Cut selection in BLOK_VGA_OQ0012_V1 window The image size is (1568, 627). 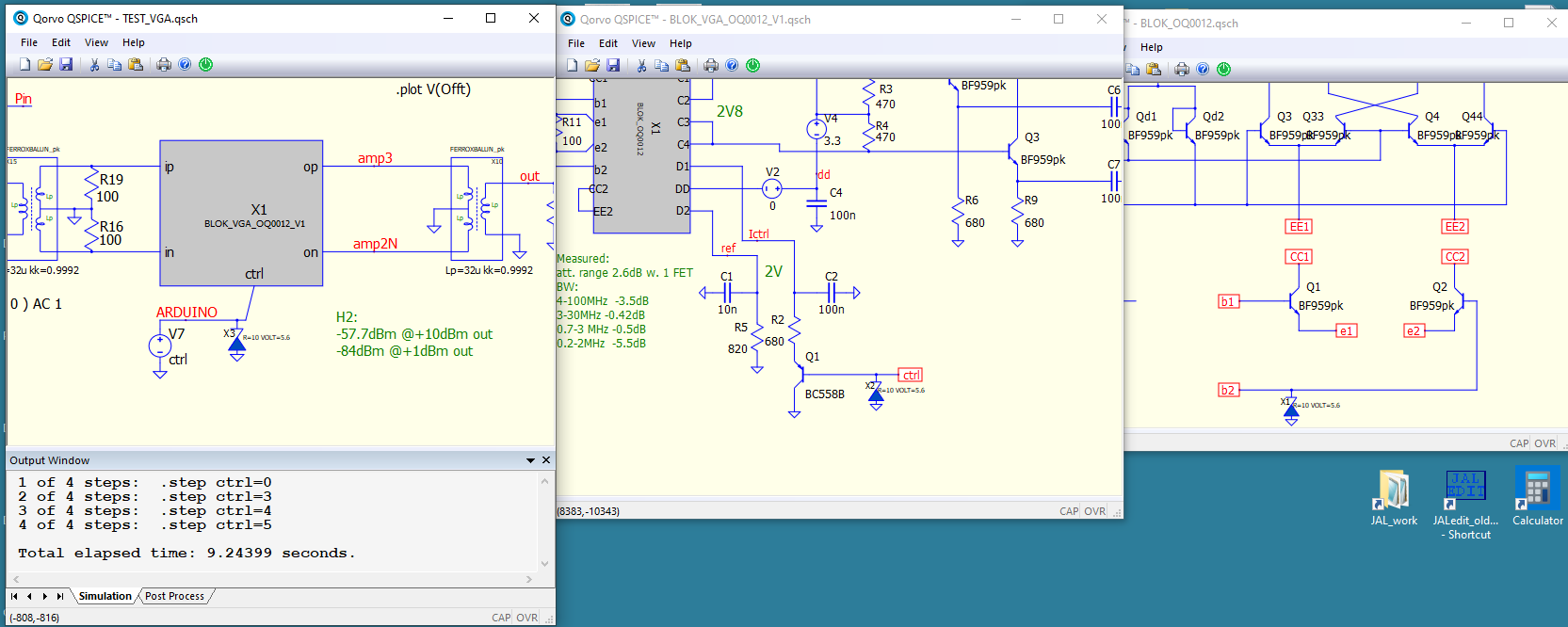click(x=641, y=66)
